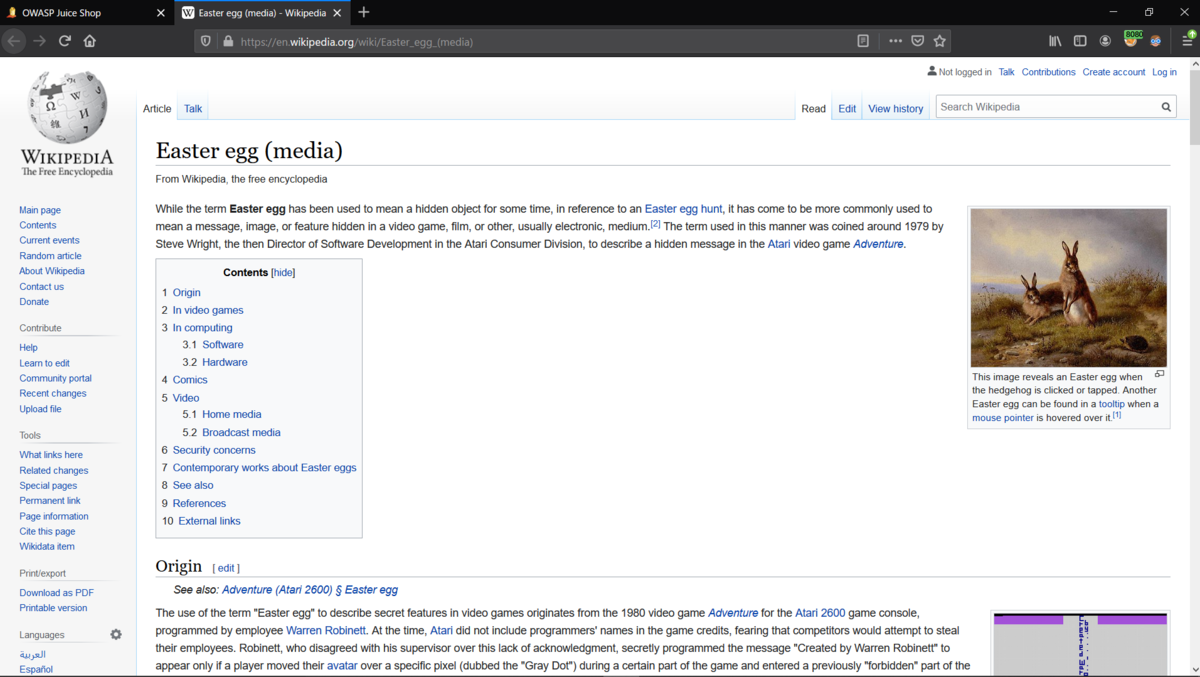The width and height of the screenshot is (1200, 677).
Task: Hide the Contents table
Action: click(x=283, y=272)
